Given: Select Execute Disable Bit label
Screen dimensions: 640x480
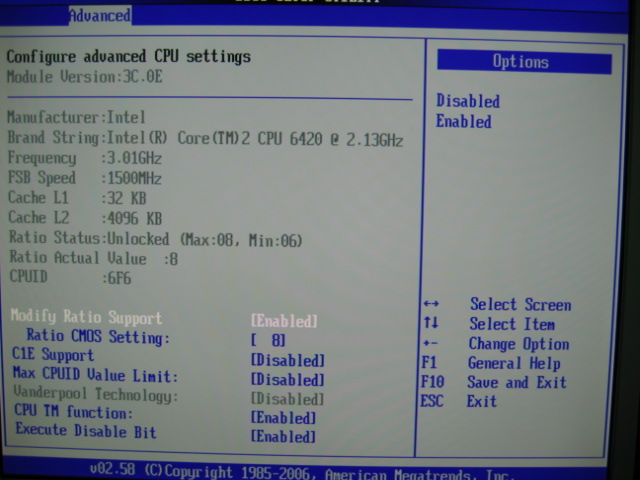Looking at the screenshot, I should (x=86, y=431).
